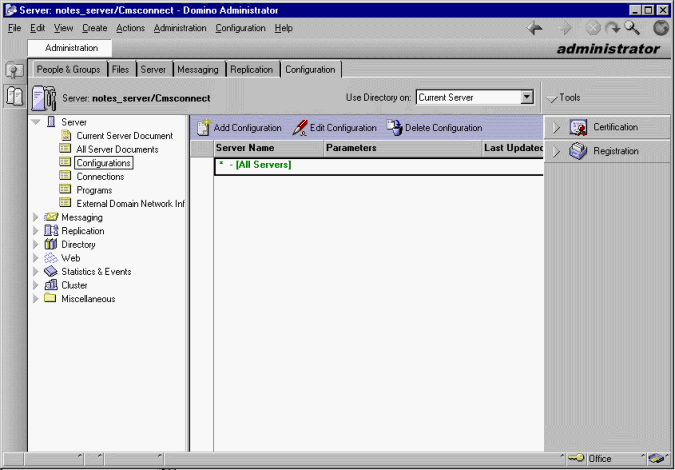Switch to the Server tab

(153, 69)
